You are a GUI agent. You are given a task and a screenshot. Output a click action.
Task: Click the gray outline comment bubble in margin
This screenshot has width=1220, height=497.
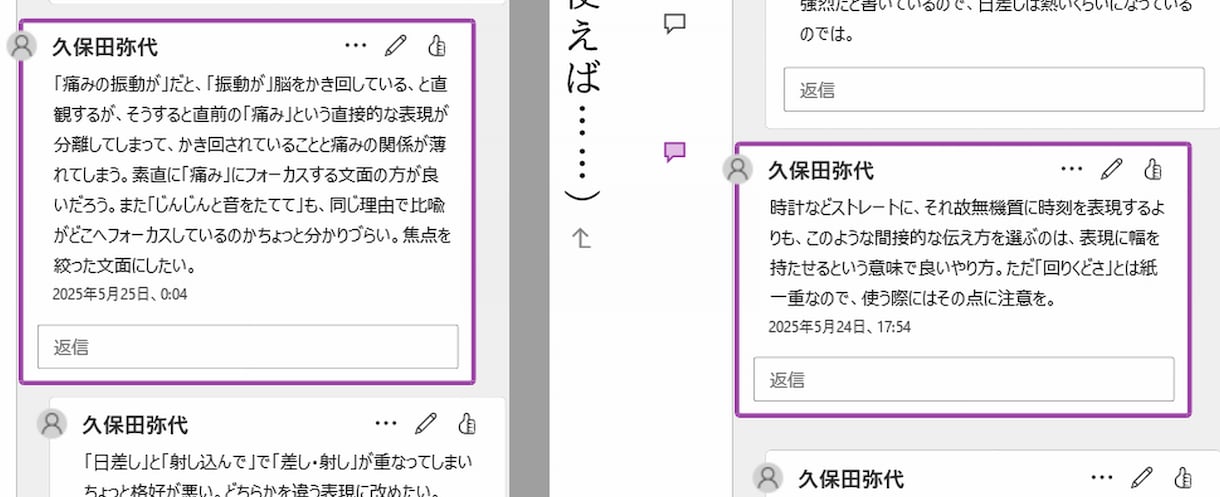675,23
